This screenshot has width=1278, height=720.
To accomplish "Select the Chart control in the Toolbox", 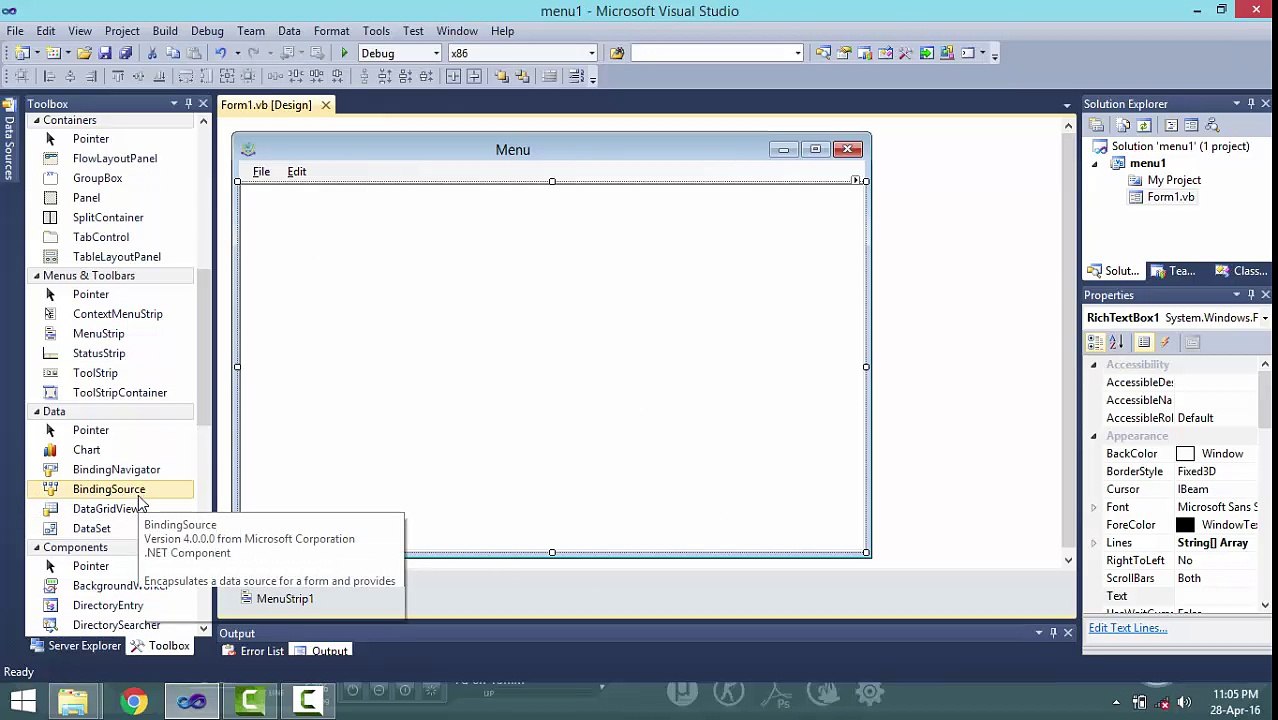I will (x=86, y=450).
